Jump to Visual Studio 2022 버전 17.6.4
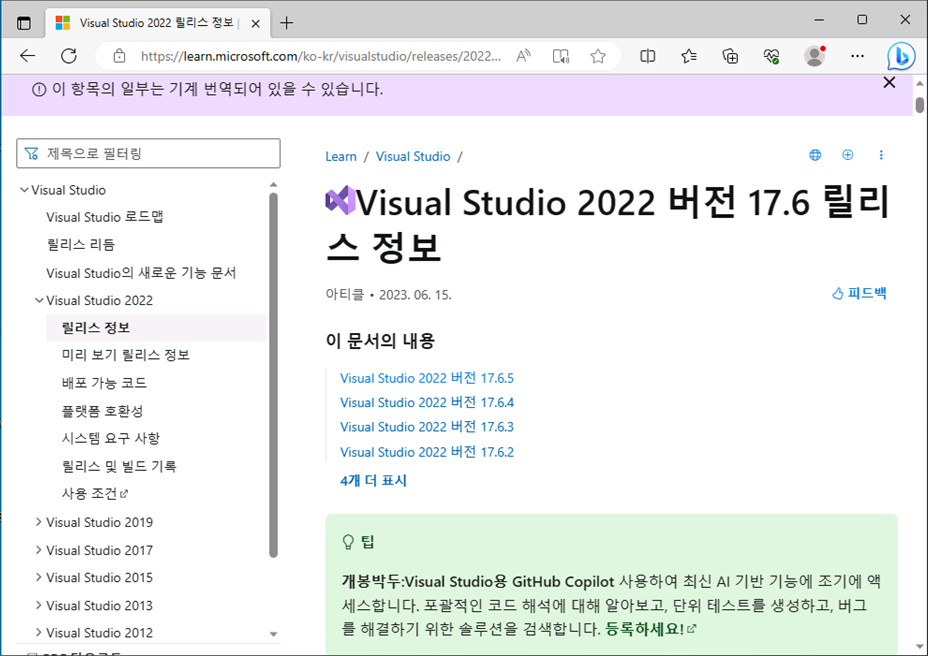928x656 pixels. click(x=427, y=403)
